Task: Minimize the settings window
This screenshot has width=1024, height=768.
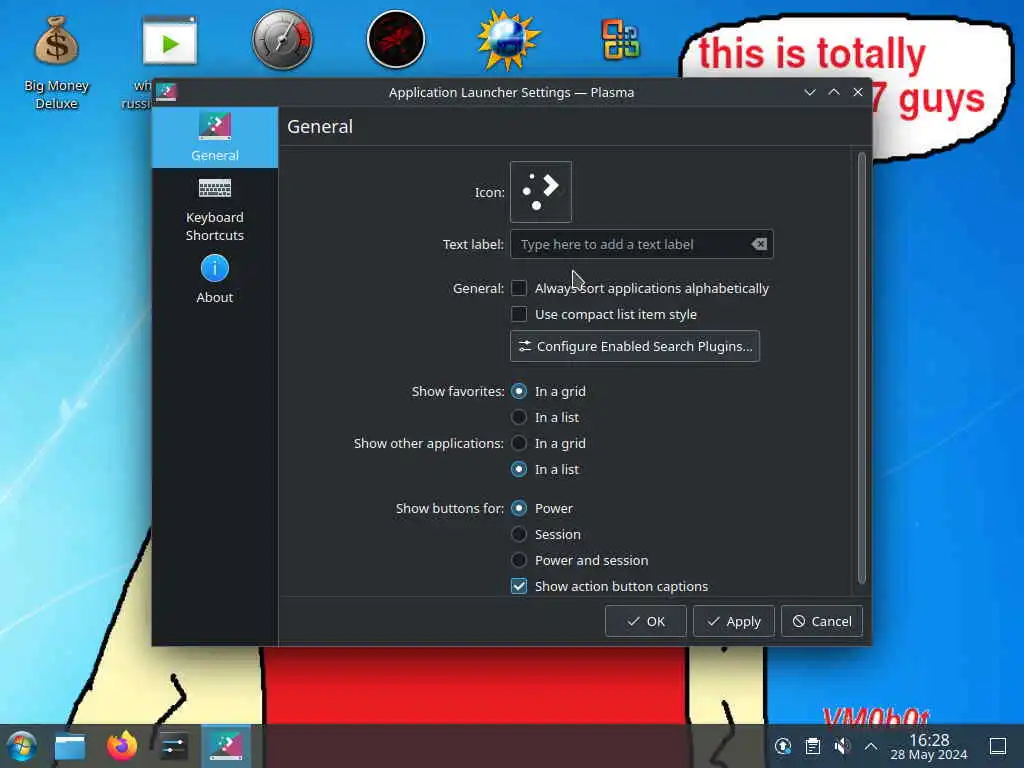Action: coord(810,92)
